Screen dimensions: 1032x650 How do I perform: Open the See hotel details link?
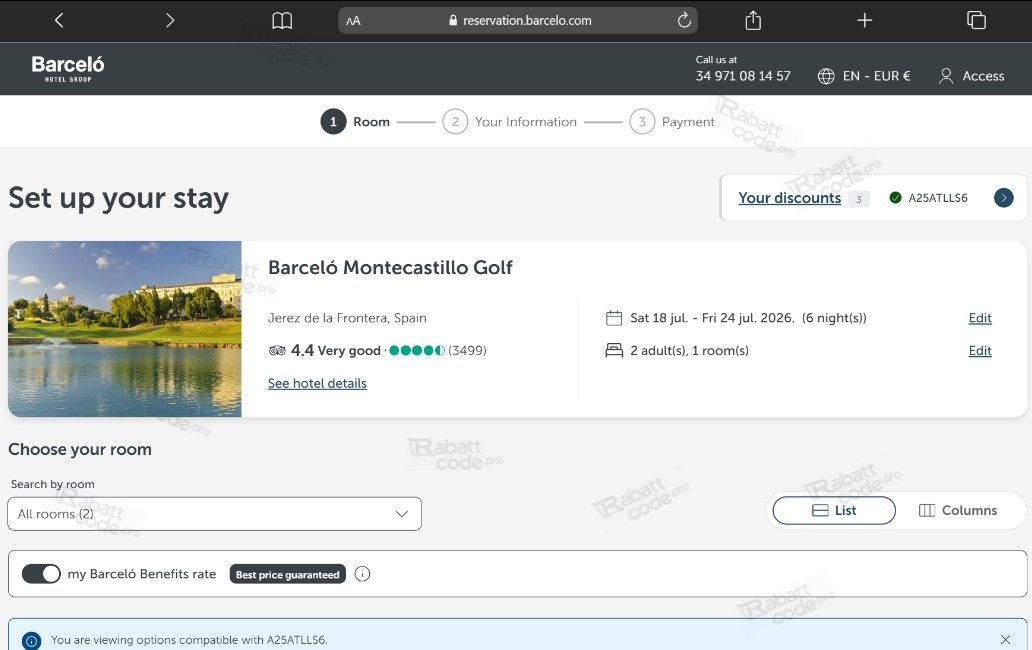click(x=317, y=384)
